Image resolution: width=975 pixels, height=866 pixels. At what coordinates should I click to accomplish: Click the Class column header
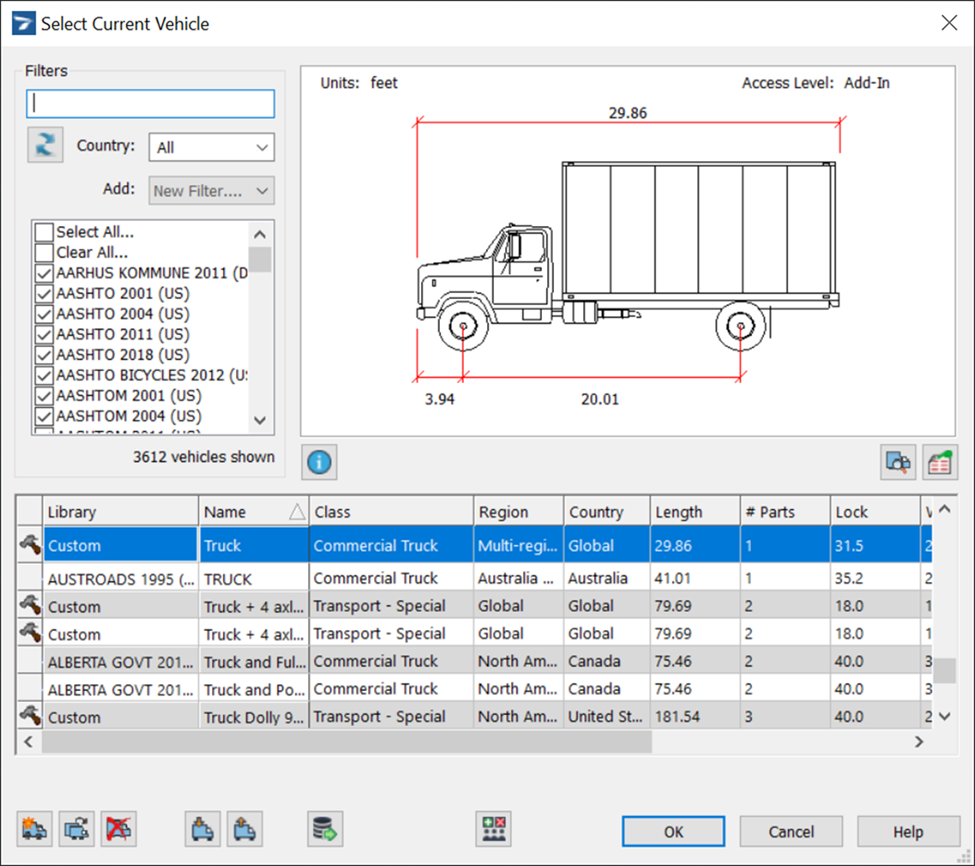[391, 512]
